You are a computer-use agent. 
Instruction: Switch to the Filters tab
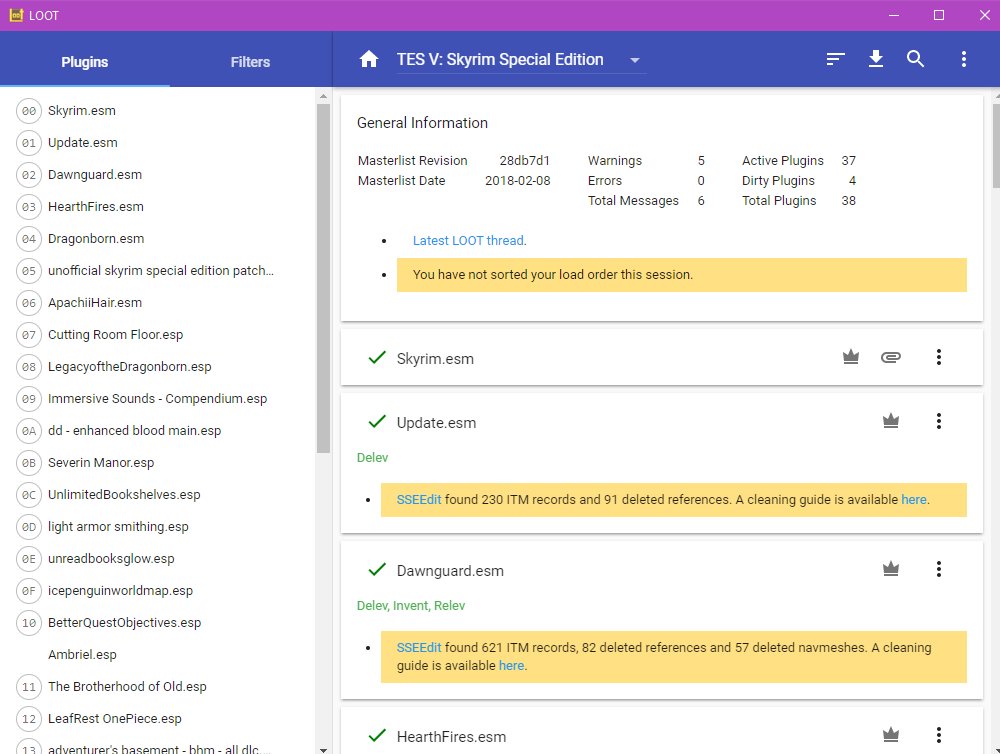point(250,62)
